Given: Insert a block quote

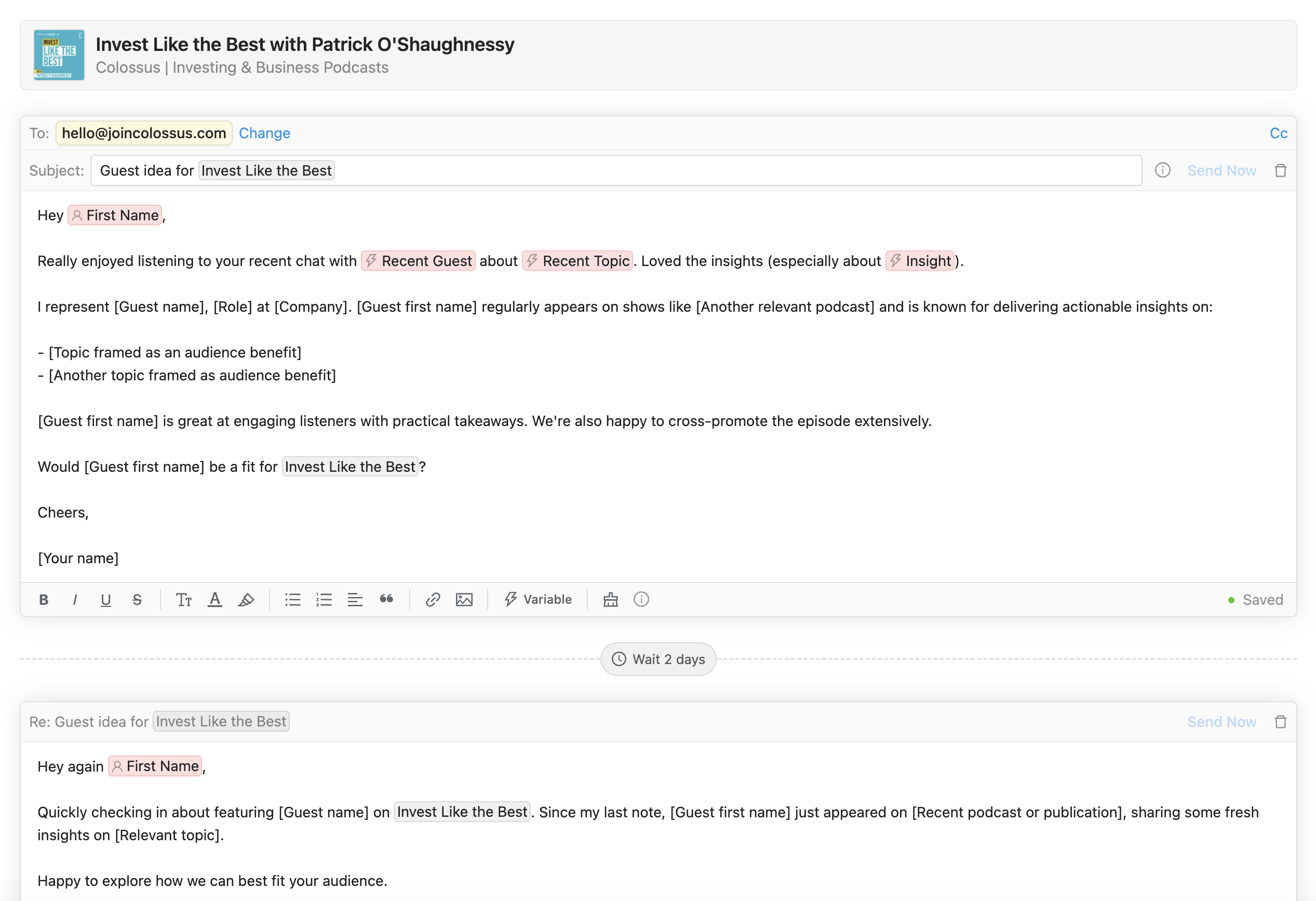Looking at the screenshot, I should (x=386, y=600).
